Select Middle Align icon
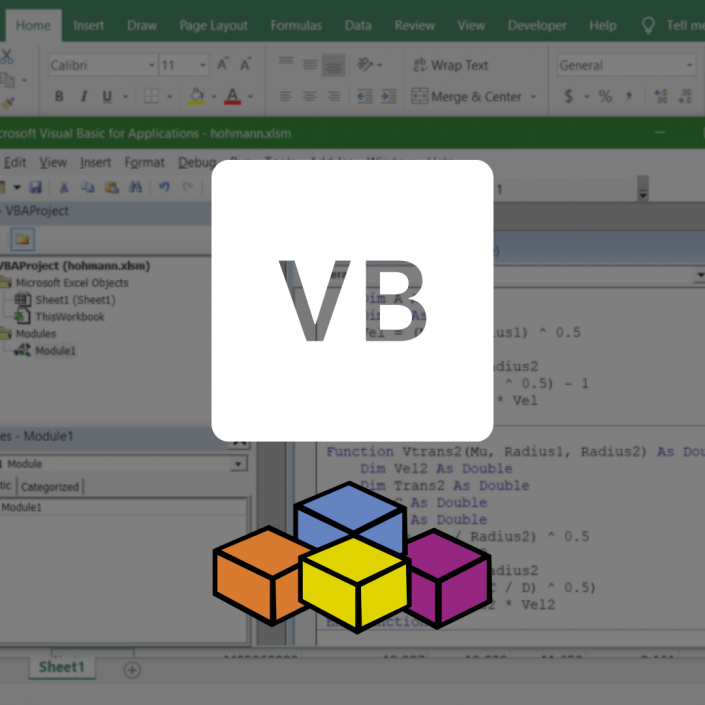 [x=309, y=64]
